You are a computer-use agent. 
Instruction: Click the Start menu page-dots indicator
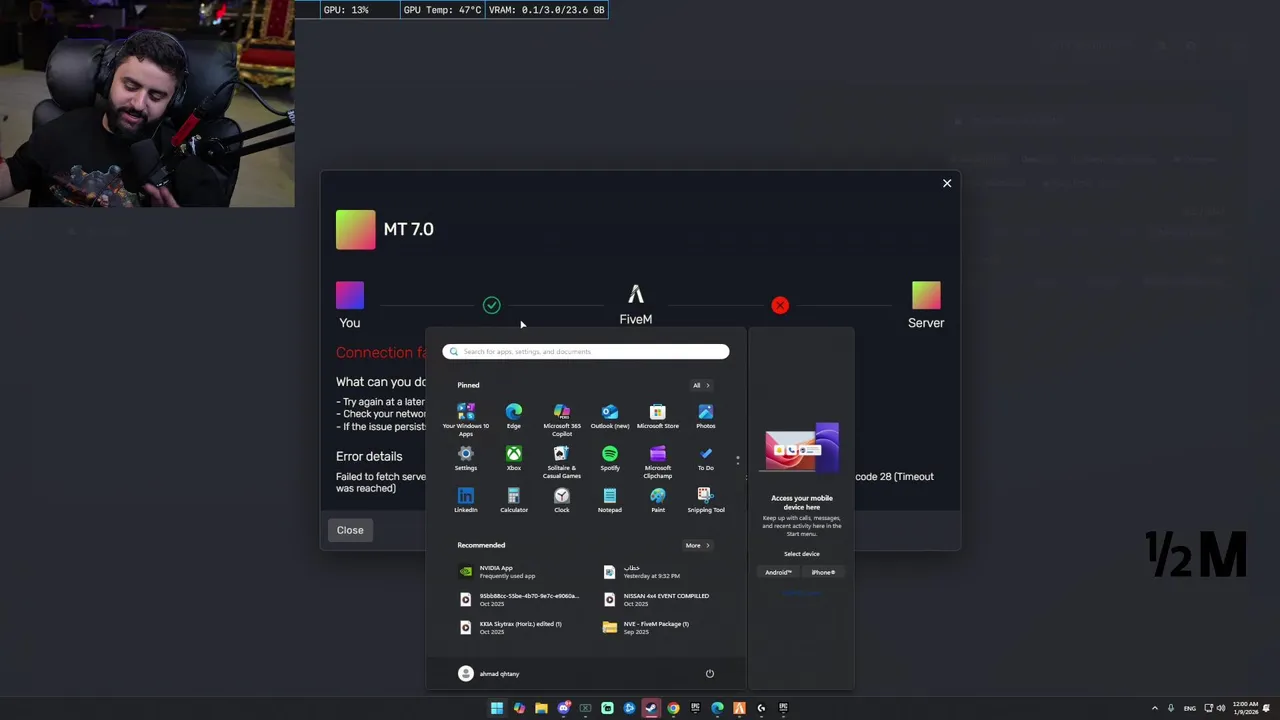(738, 460)
